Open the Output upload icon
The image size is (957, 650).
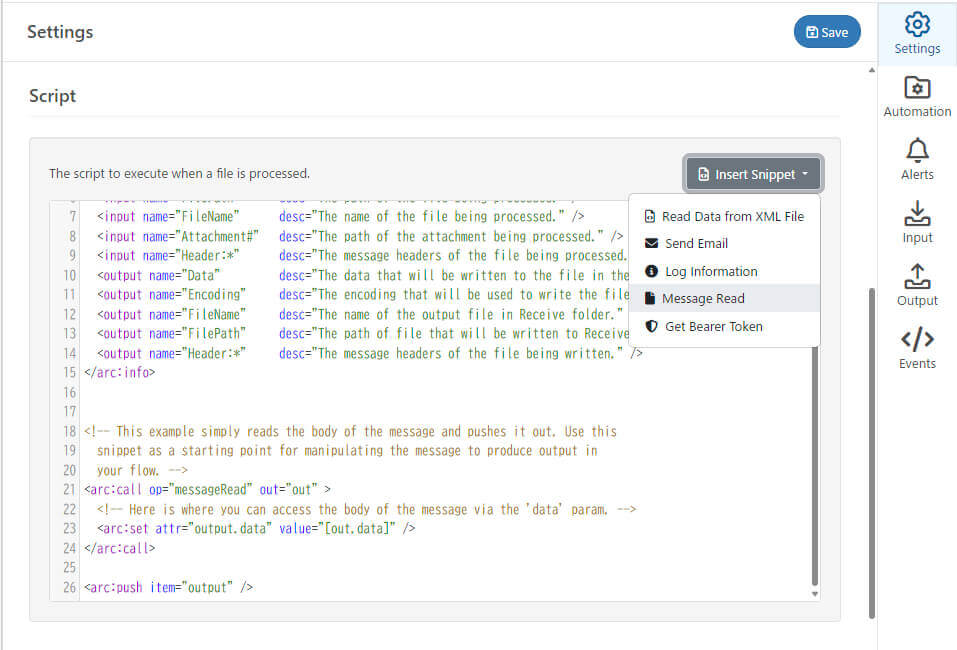[917, 277]
